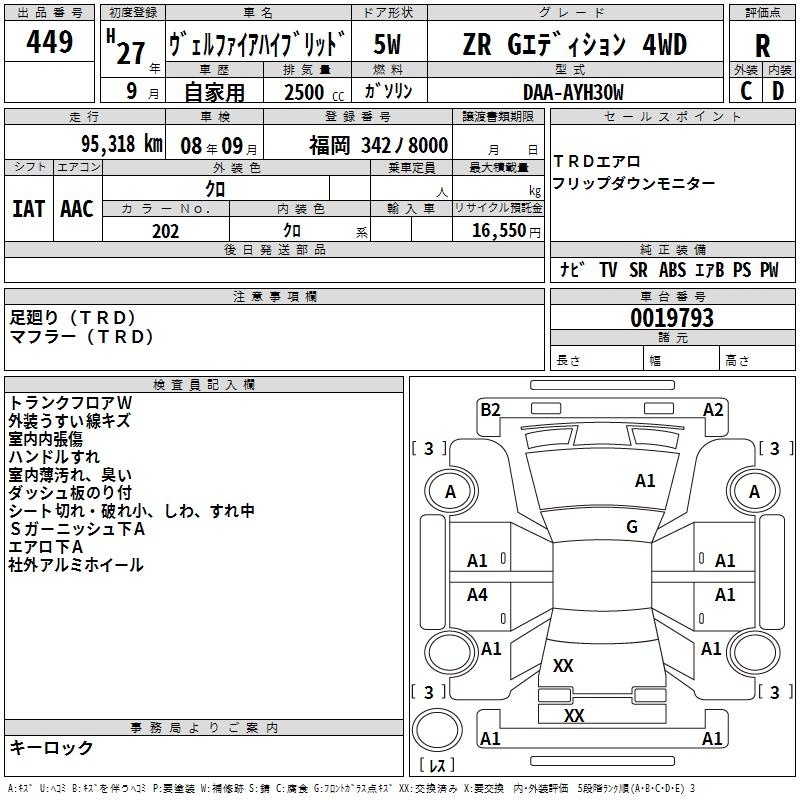Click the model code DAA-AYH30W
This screenshot has width=800, height=800.
pyautogui.click(x=573, y=92)
